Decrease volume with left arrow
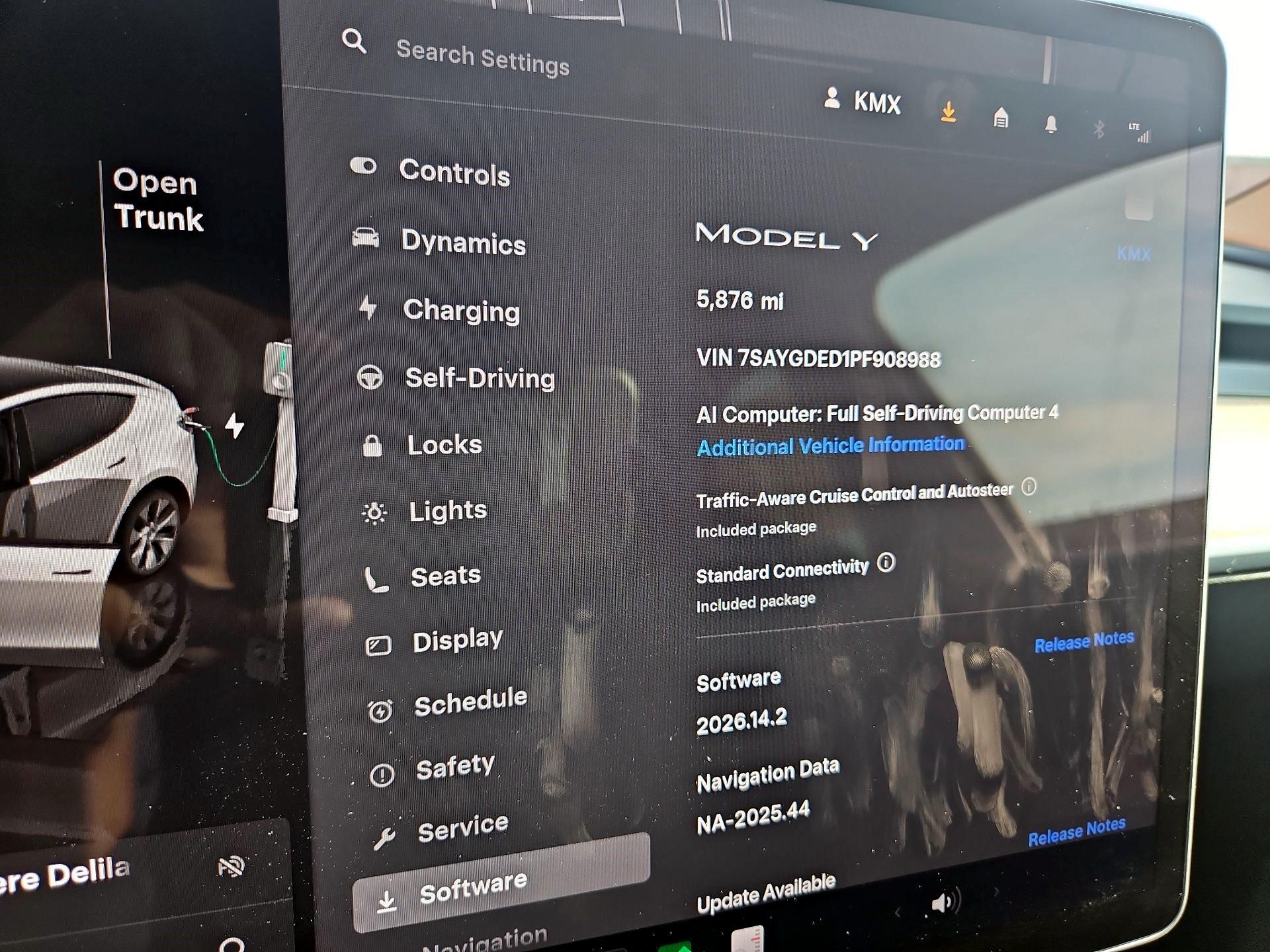This screenshot has width=1270, height=952. 898,913
